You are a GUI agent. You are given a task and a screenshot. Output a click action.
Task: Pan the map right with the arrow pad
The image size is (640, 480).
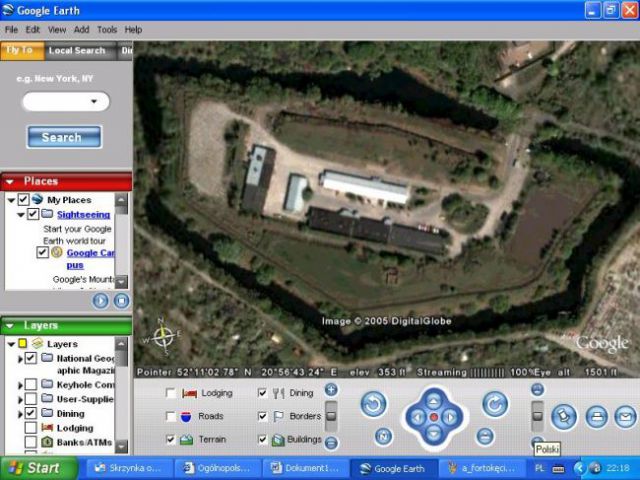[450, 418]
